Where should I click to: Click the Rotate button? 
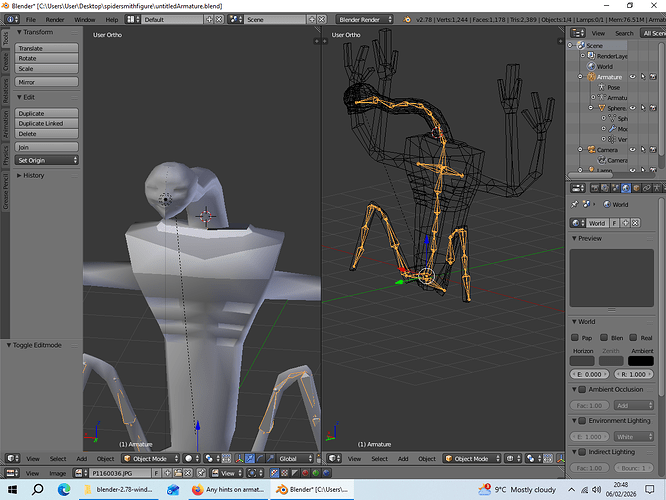point(47,58)
